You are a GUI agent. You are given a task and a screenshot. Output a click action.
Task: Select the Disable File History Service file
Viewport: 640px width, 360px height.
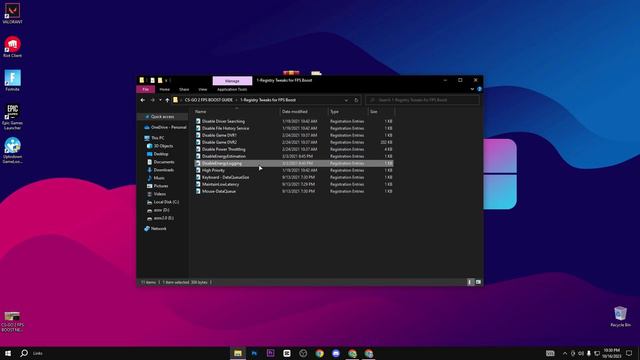tap(294, 128)
